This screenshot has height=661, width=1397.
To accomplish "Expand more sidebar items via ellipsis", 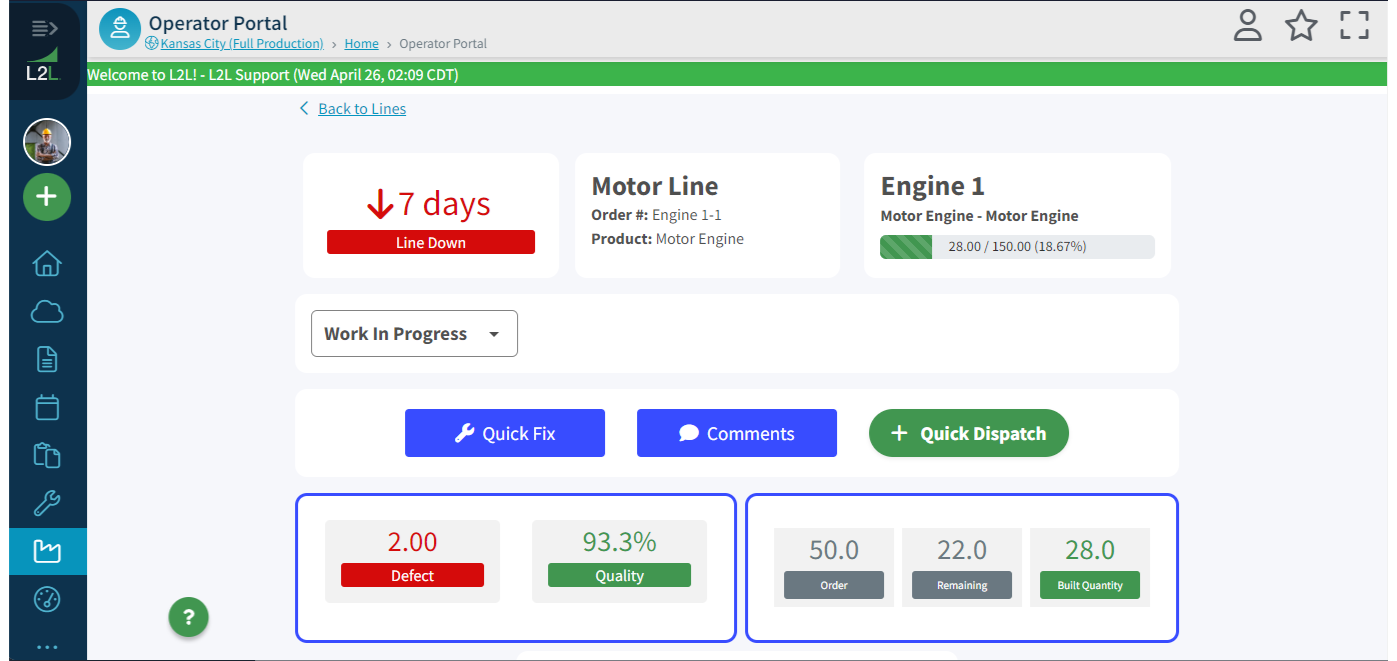I will [47, 646].
